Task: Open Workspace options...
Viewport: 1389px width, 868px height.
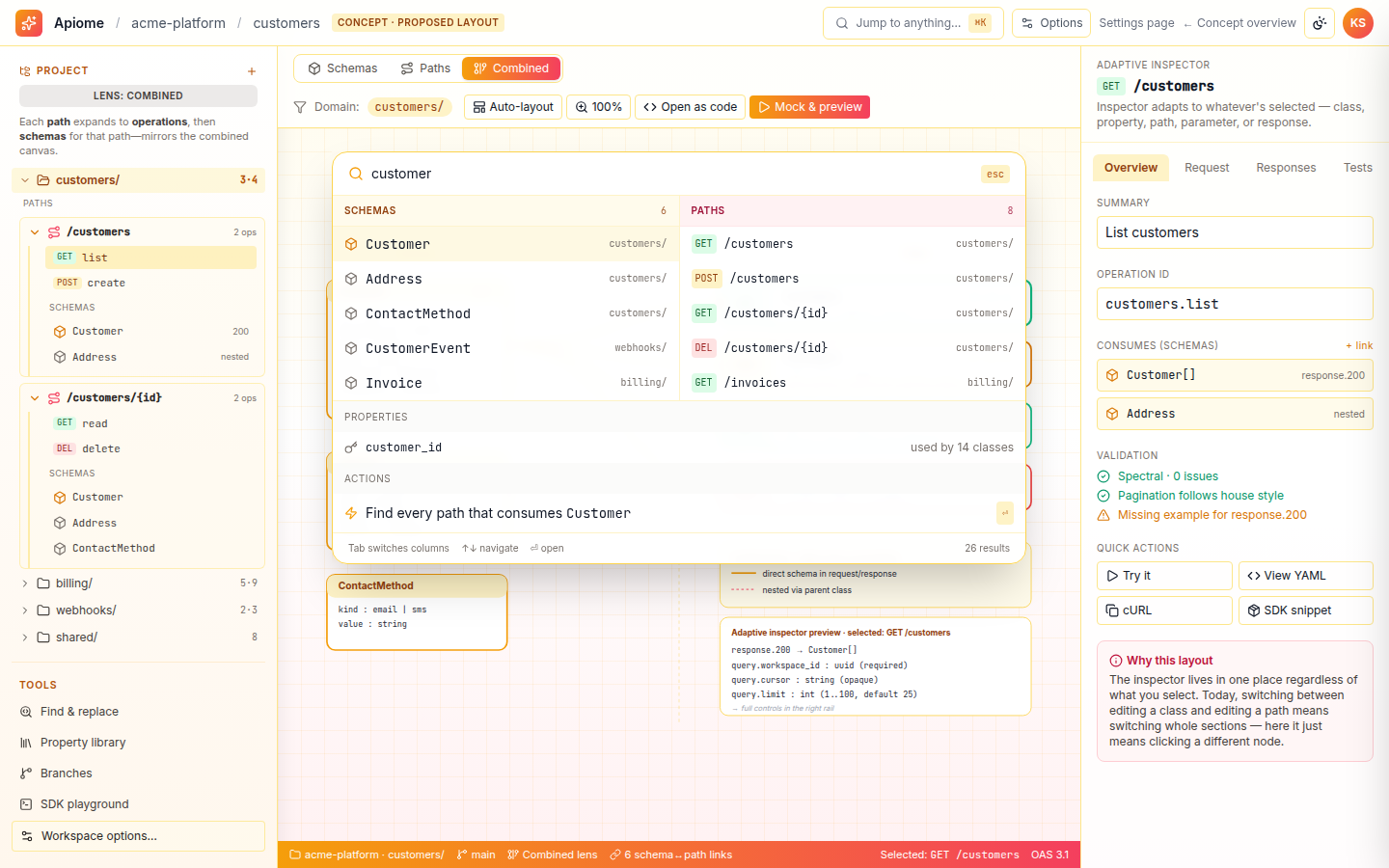Action: click(x=138, y=836)
